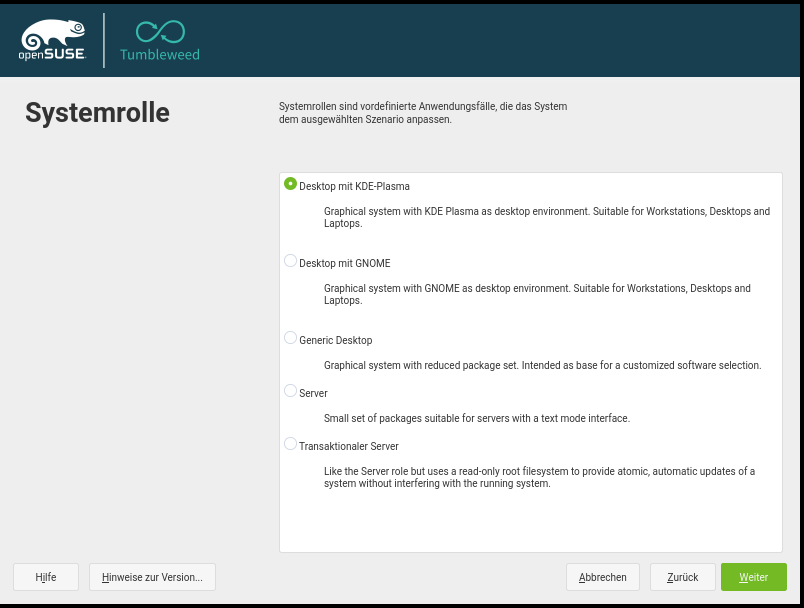Enable the Transaktionaler Server radio button
Screen dimensions: 804x608
pyautogui.click(x=291, y=444)
